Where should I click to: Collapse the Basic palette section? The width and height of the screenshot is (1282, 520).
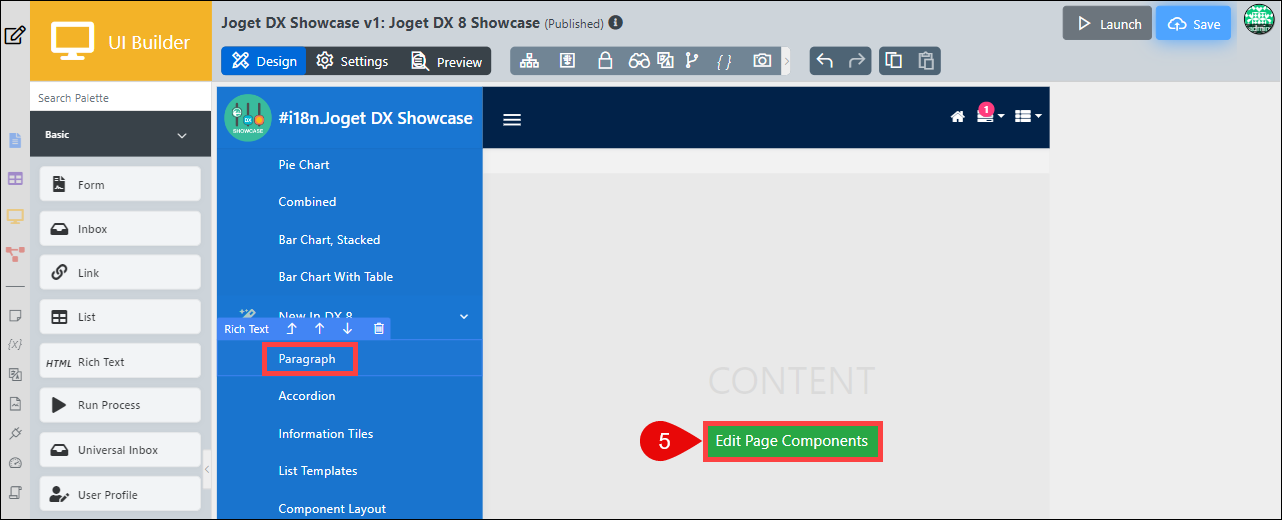pos(182,135)
